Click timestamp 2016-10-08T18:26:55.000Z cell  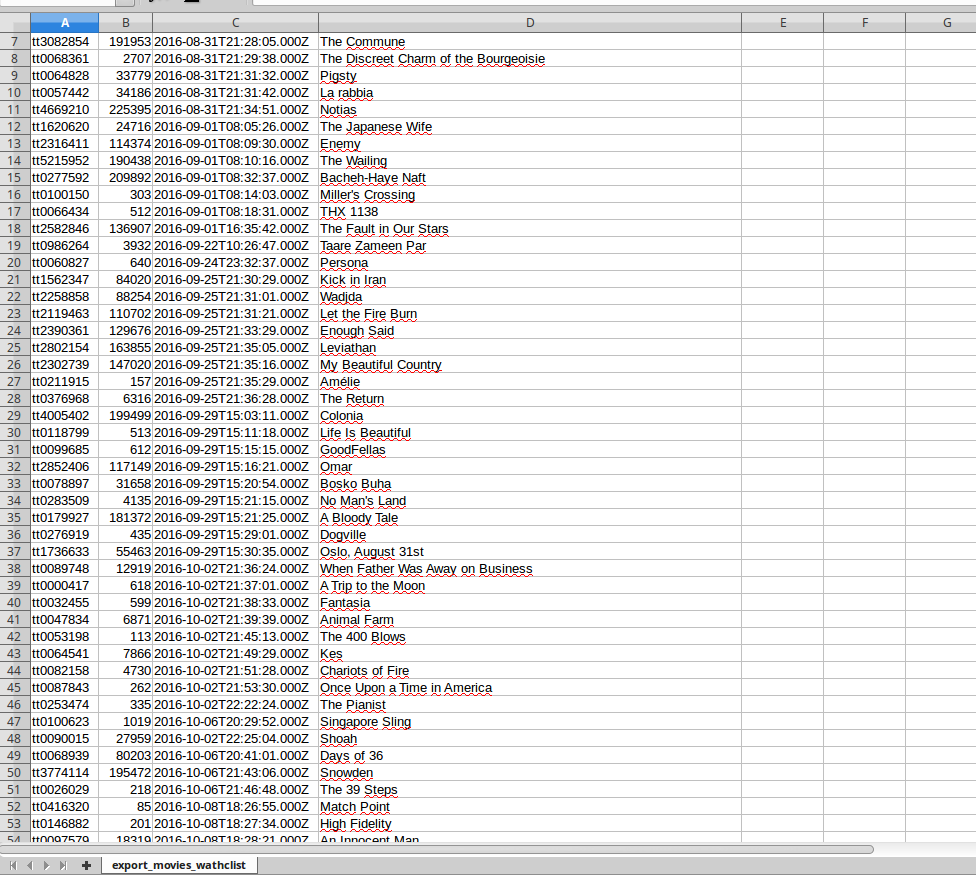click(x=235, y=807)
